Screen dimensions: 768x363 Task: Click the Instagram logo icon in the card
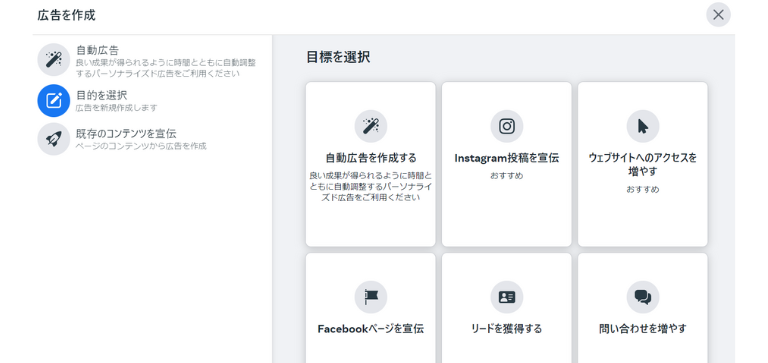(x=507, y=126)
